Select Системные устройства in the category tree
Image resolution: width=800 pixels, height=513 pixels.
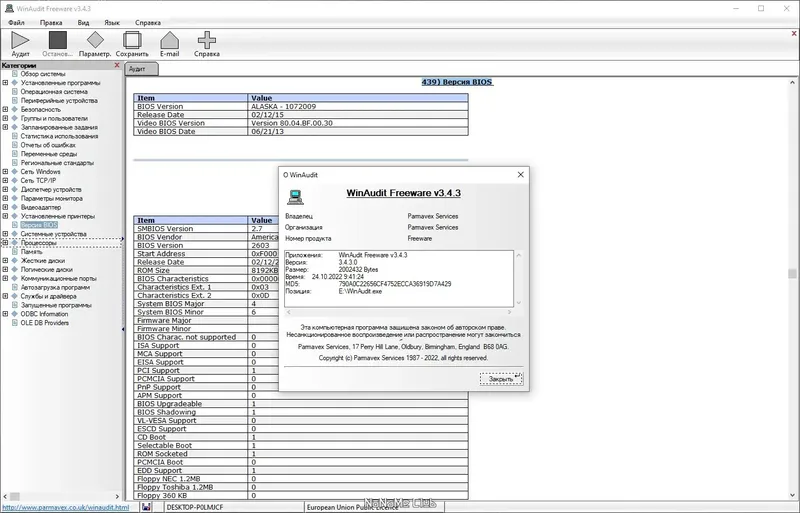coord(54,234)
